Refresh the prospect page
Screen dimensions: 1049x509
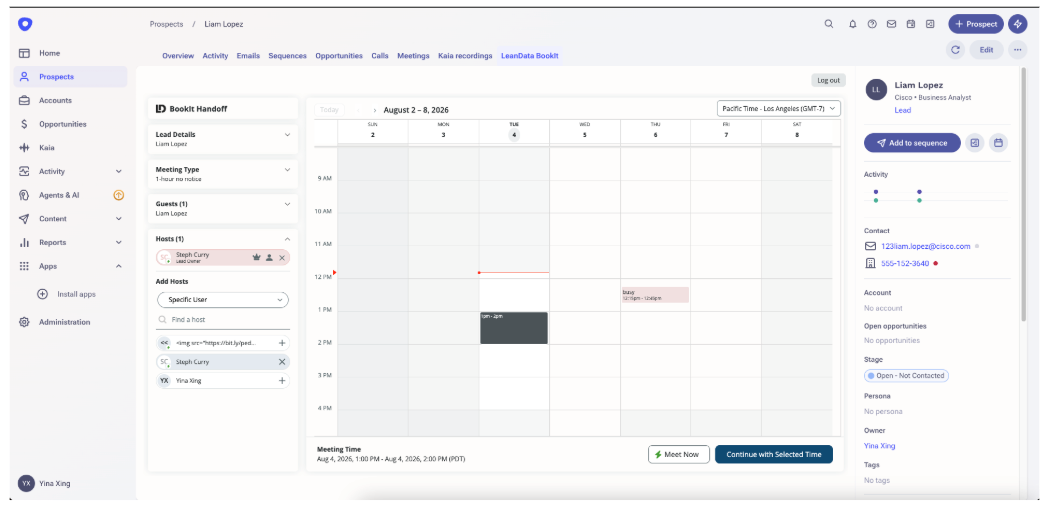[955, 49]
